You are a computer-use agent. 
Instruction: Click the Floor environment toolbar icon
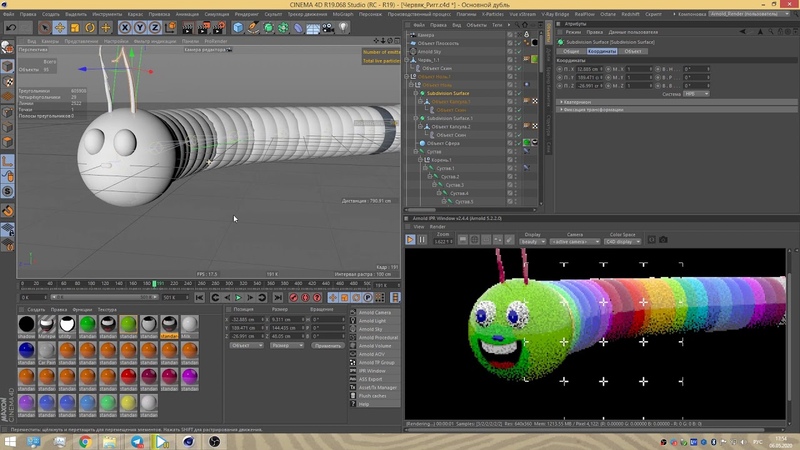[313, 28]
